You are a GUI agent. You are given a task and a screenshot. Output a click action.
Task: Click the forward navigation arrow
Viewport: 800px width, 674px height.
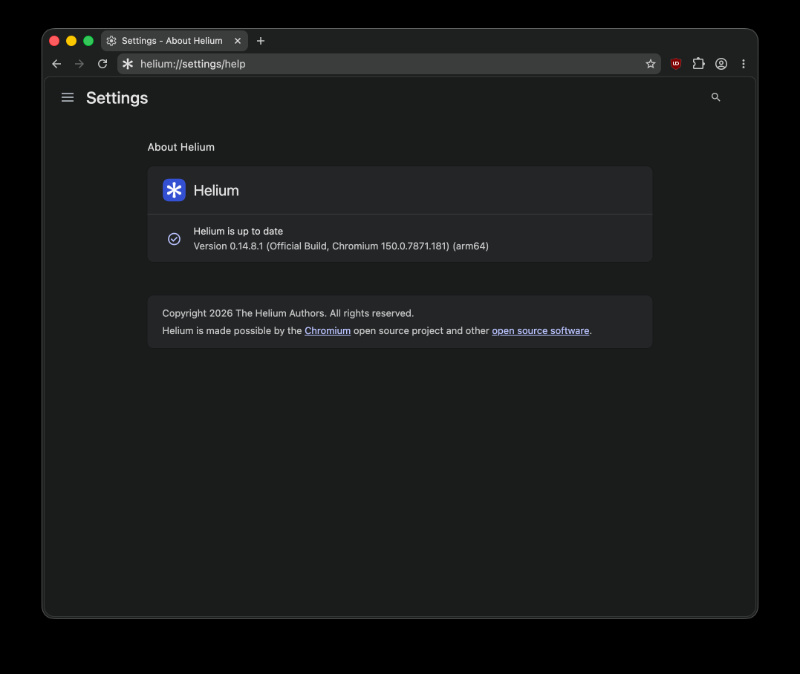[79, 64]
